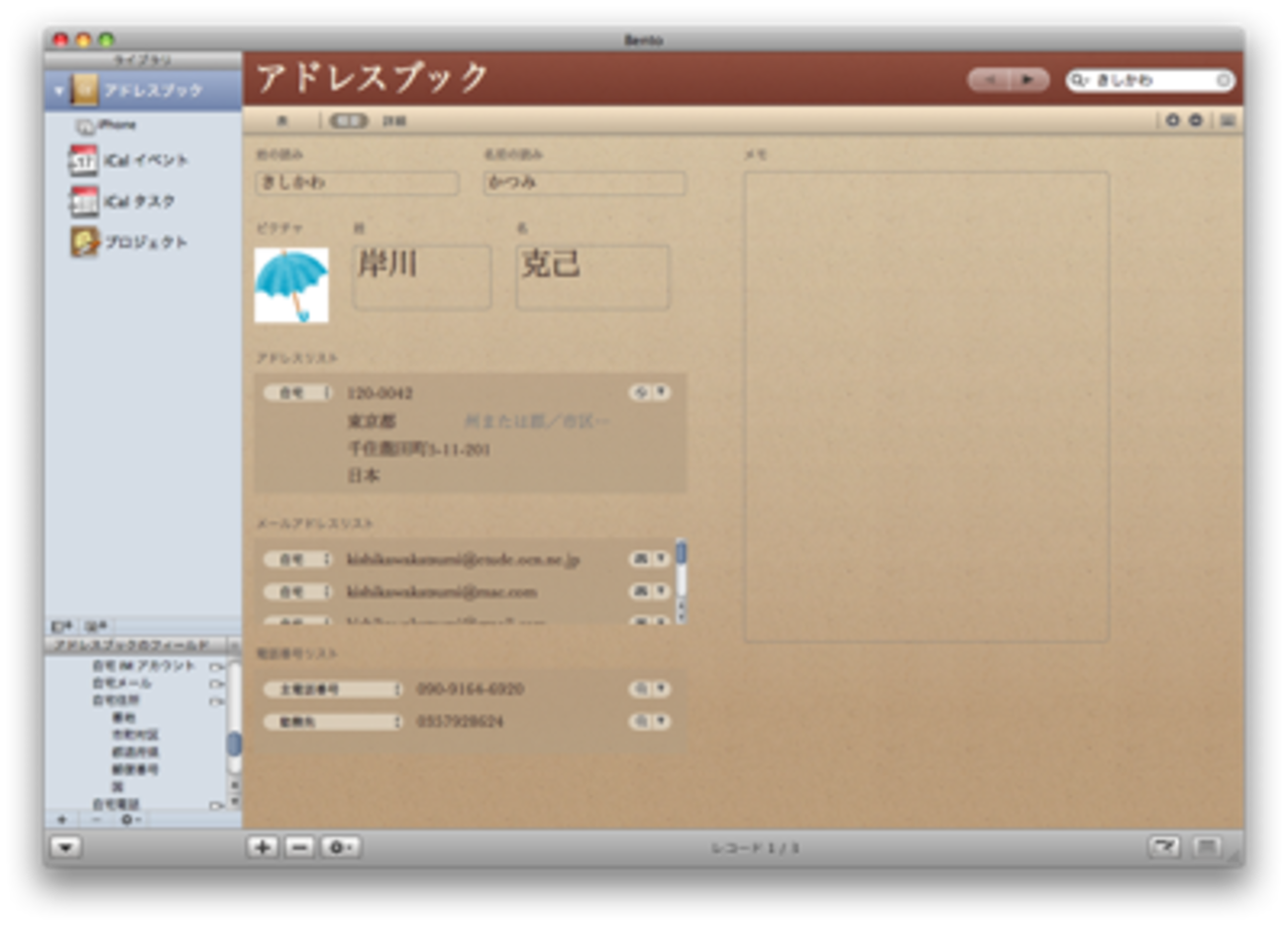The width and height of the screenshot is (1288, 927).
Task: Click the tag icon beside 自宅住所
Action: pos(216,700)
